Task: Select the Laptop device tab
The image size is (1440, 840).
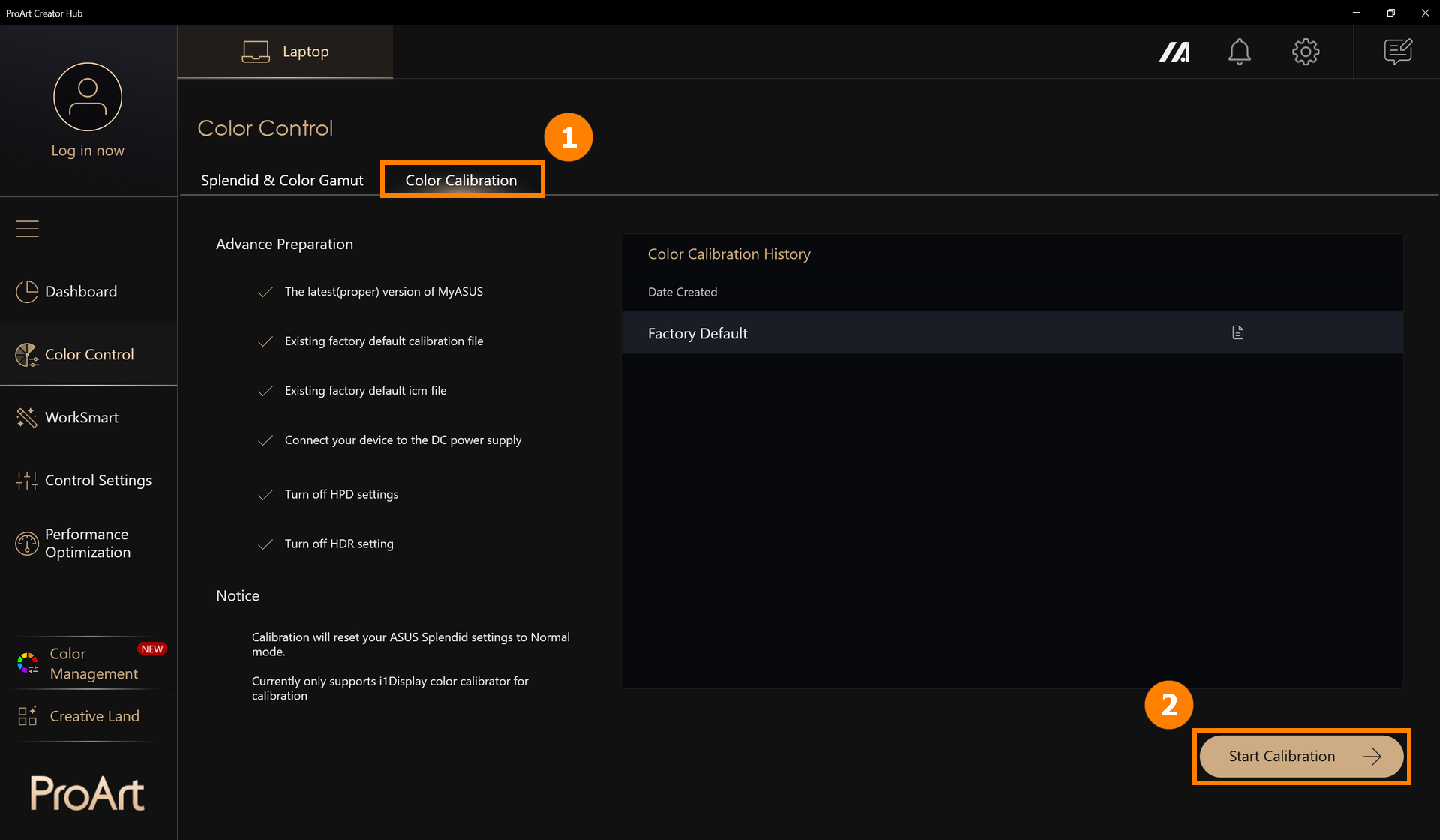Action: click(285, 52)
